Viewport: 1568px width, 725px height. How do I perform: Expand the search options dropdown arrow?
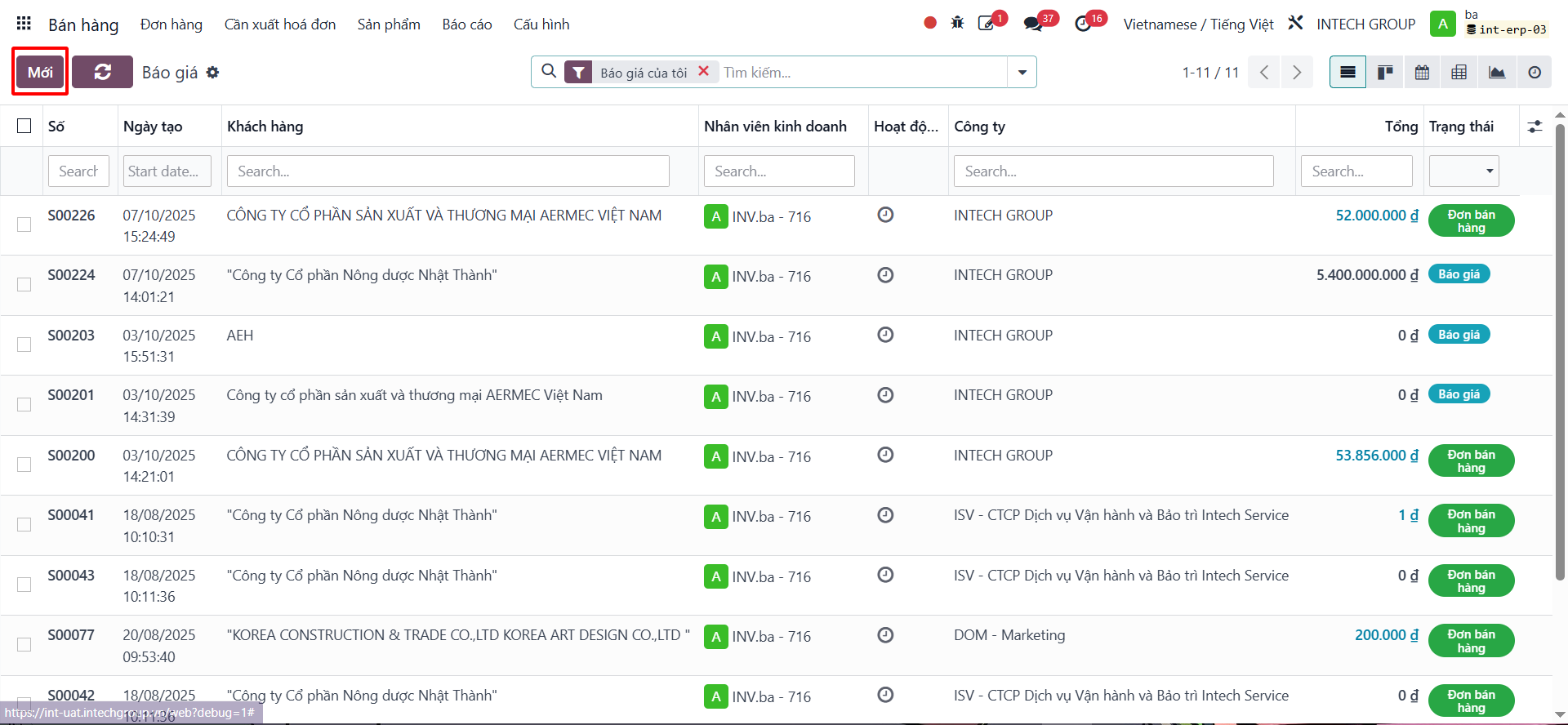[x=1022, y=72]
